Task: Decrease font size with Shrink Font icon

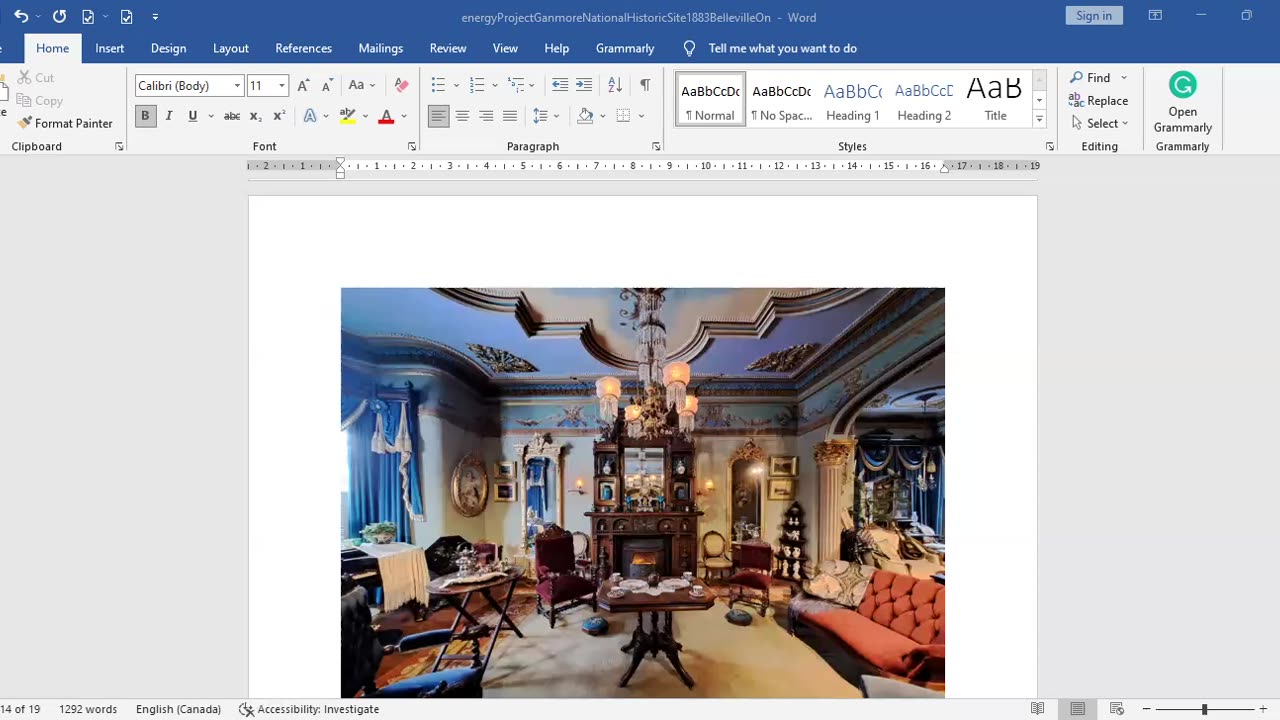Action: tap(327, 86)
